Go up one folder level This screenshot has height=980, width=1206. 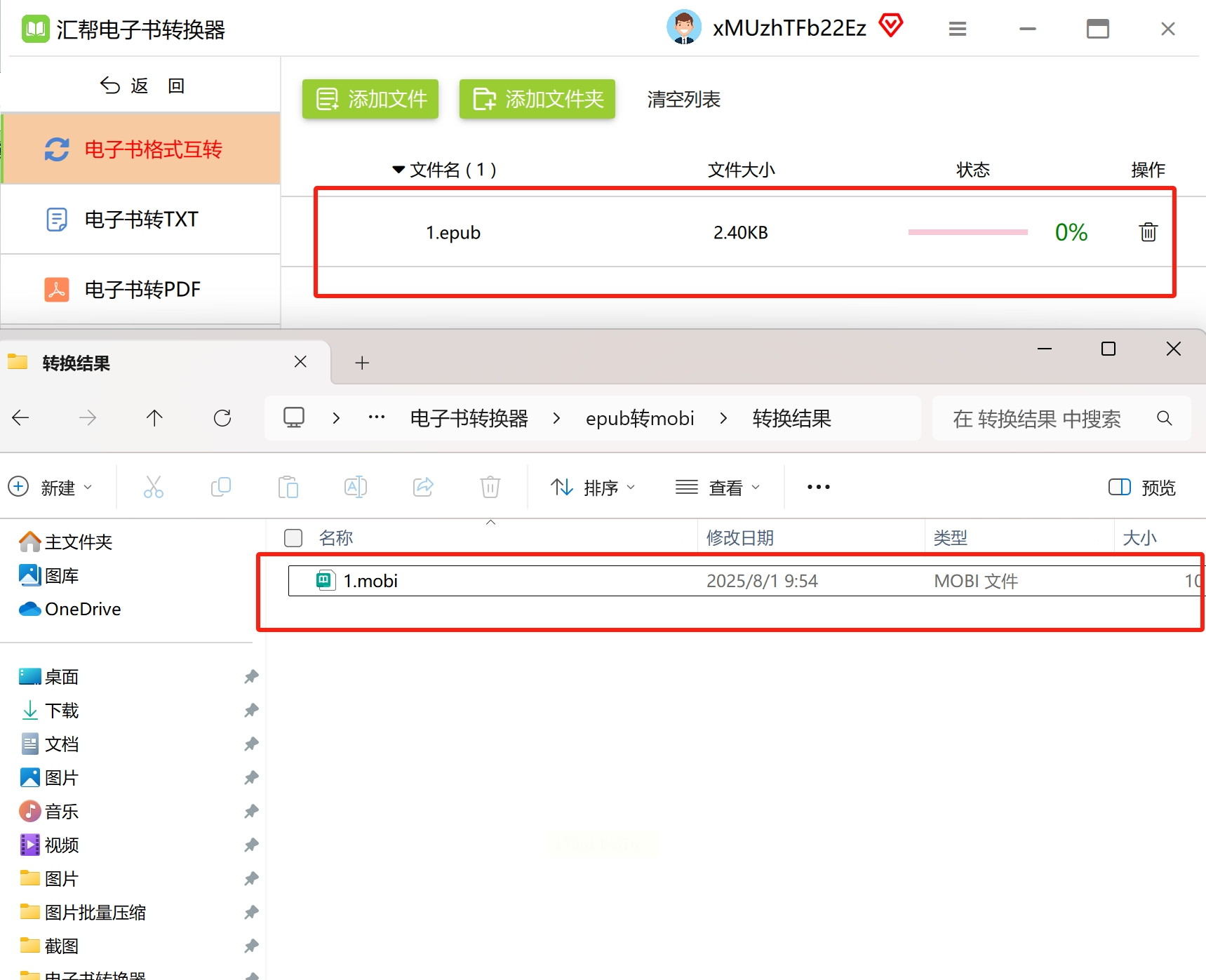(x=154, y=418)
